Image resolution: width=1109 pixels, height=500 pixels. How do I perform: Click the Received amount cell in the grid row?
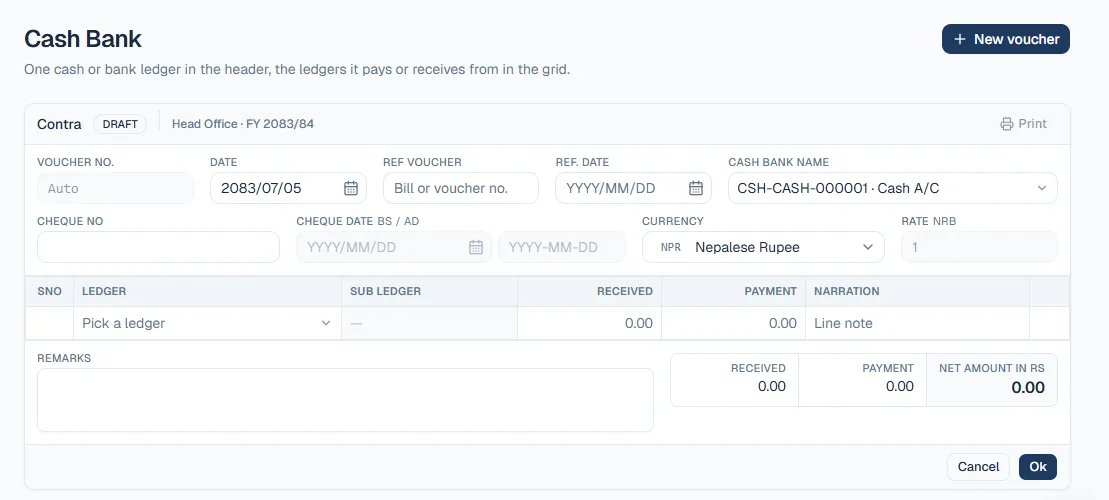click(589, 323)
